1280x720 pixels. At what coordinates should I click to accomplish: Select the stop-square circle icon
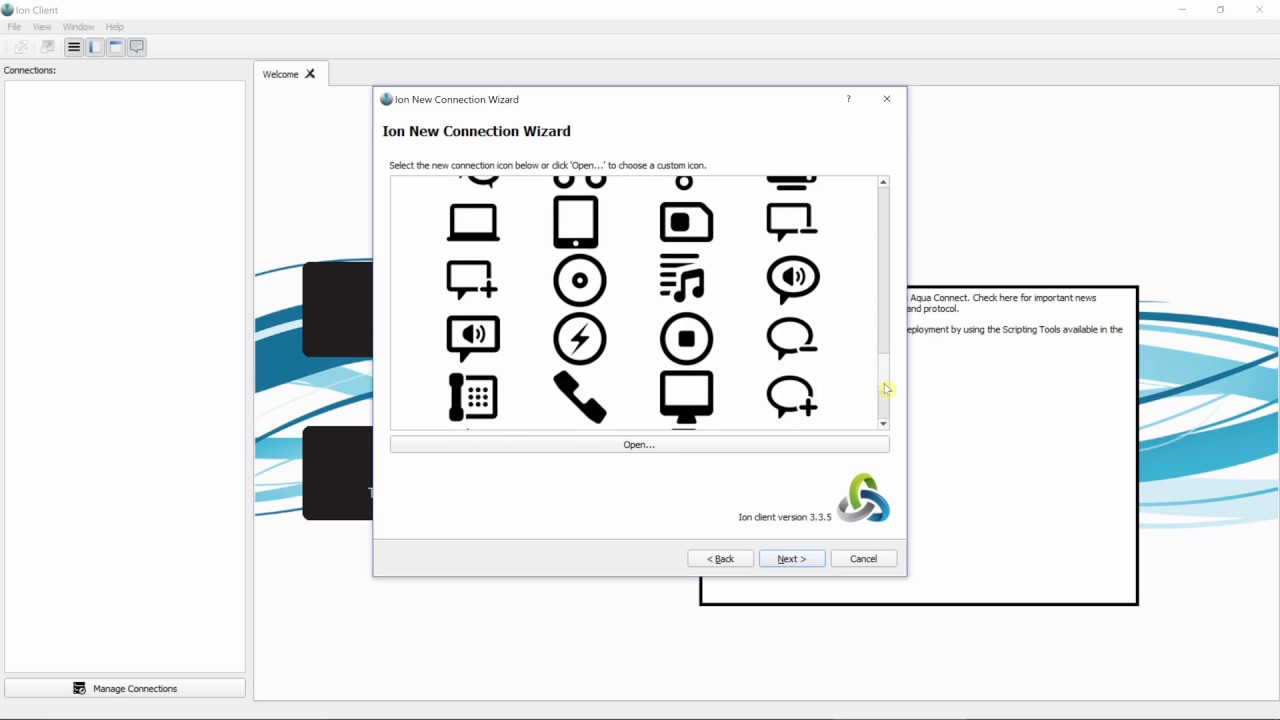686,339
